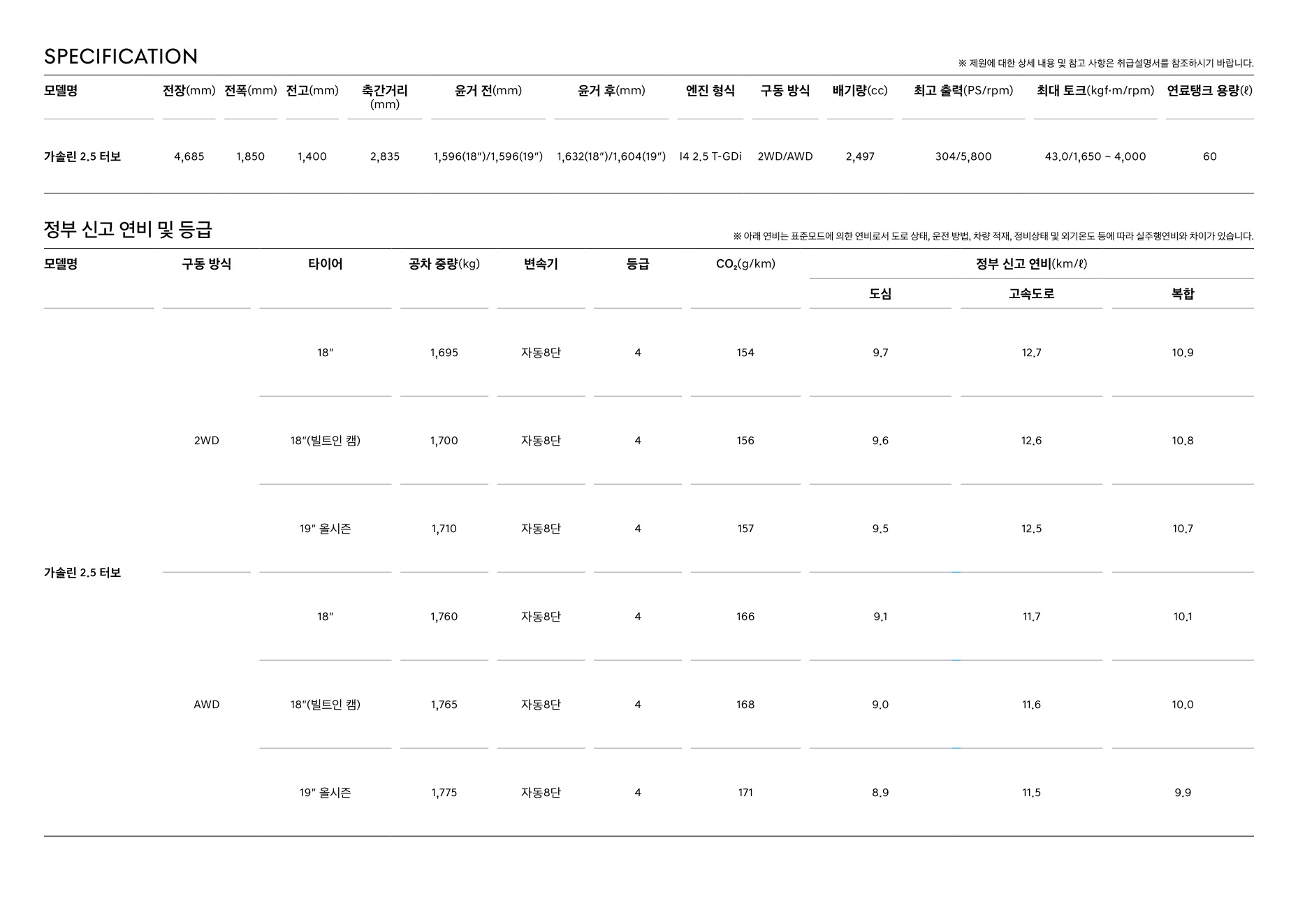1298x924 pixels.
Task: Select the 복합 fuel economy sub-header
Action: click(x=1182, y=294)
